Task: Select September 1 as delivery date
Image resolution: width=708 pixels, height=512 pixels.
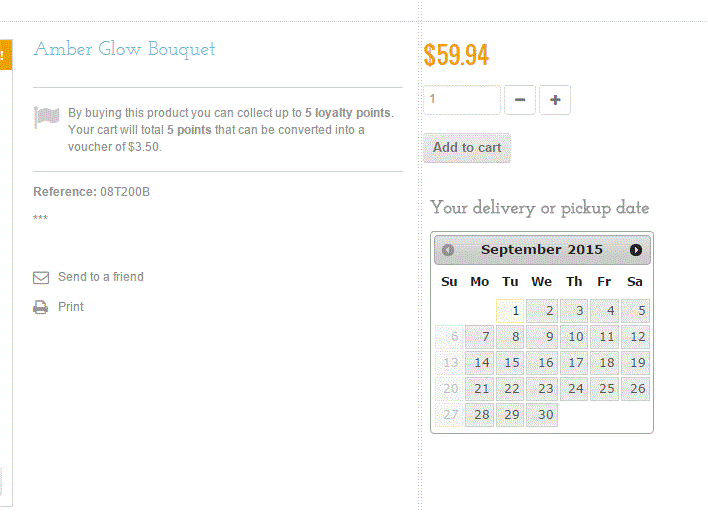Action: (x=511, y=311)
